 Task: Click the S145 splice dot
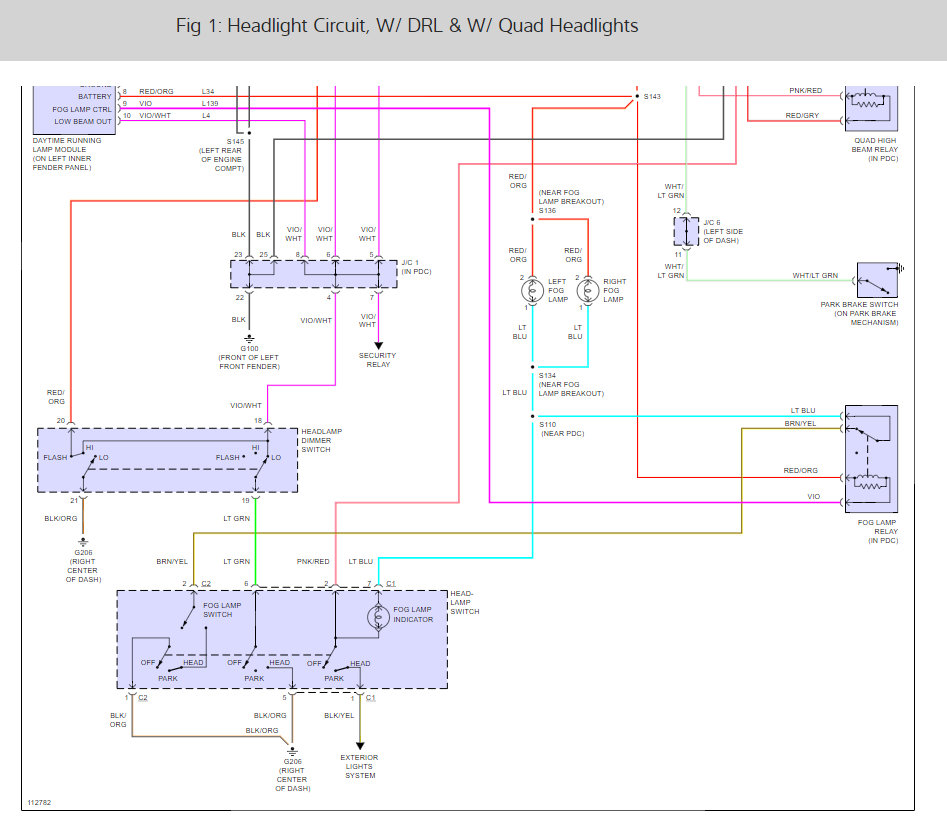coord(249,133)
